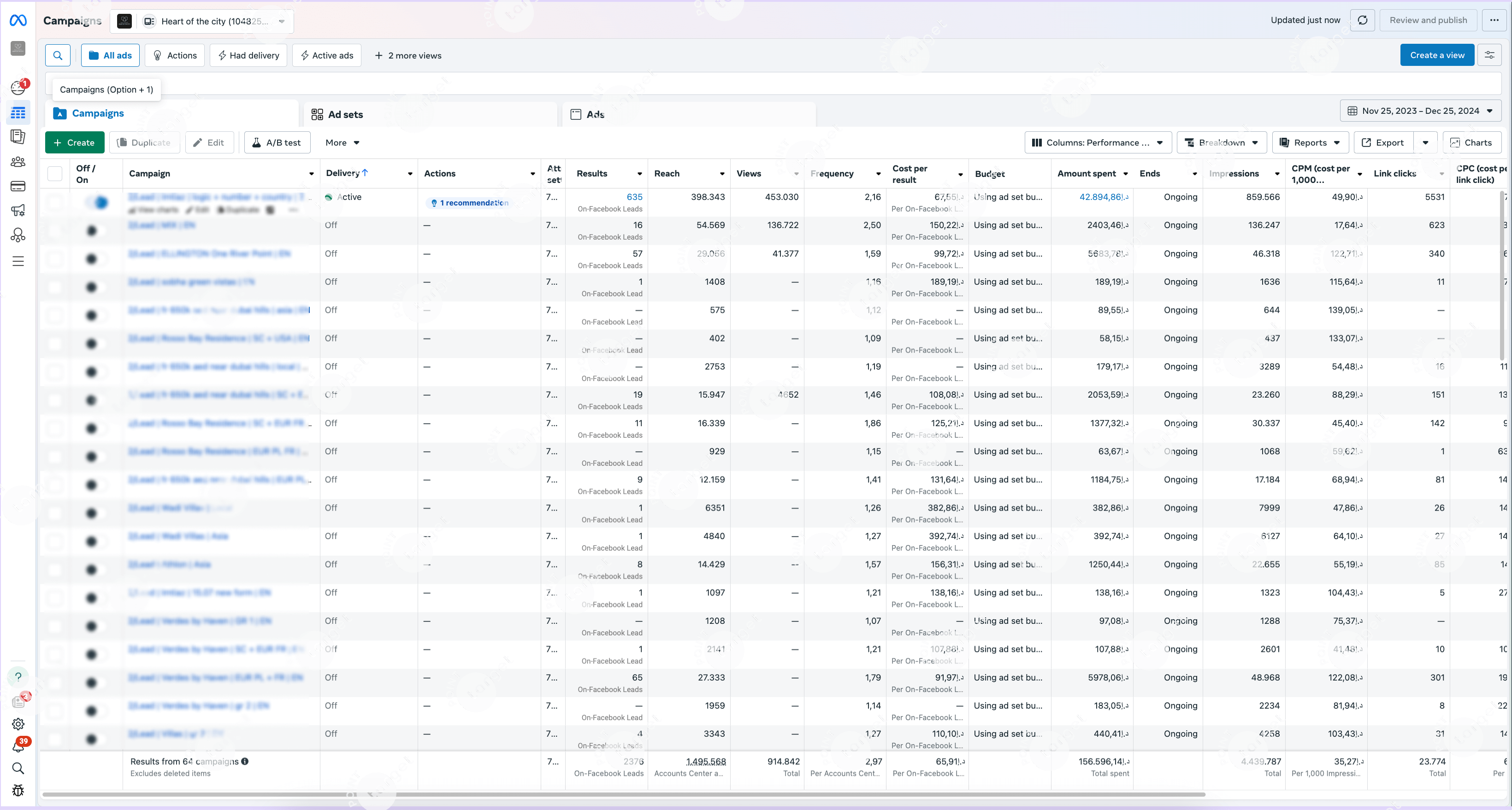Open the Breakdown dropdown
1512x810 pixels.
coord(1222,142)
